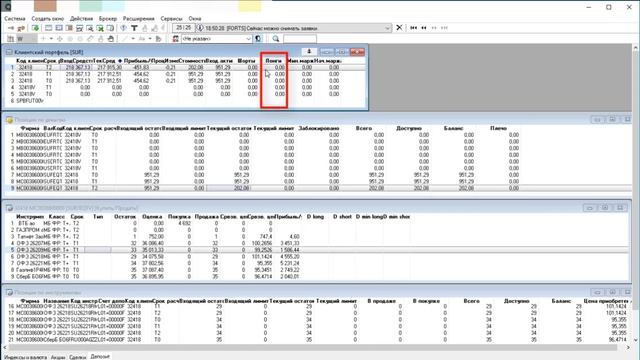640x360 pixels.
Task: Click the Доступно header in money positions table
Action: [409, 128]
